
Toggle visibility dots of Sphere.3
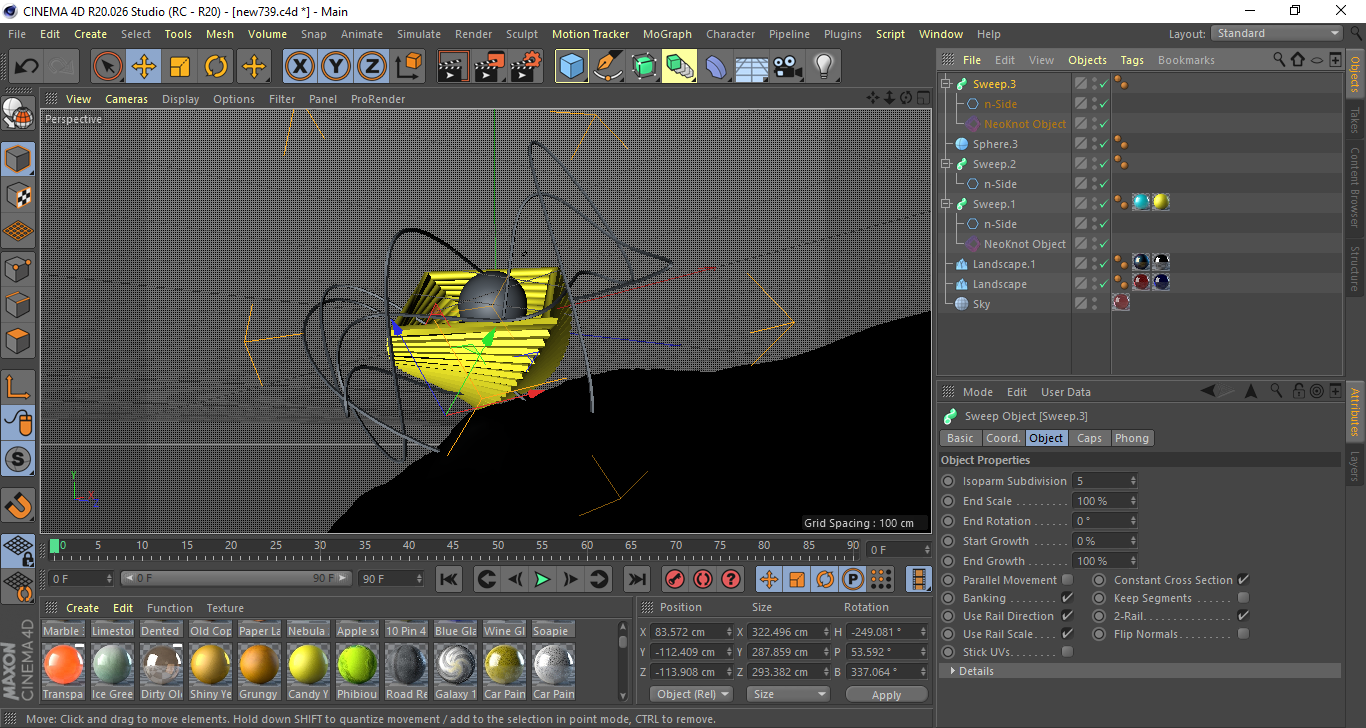[1094, 144]
